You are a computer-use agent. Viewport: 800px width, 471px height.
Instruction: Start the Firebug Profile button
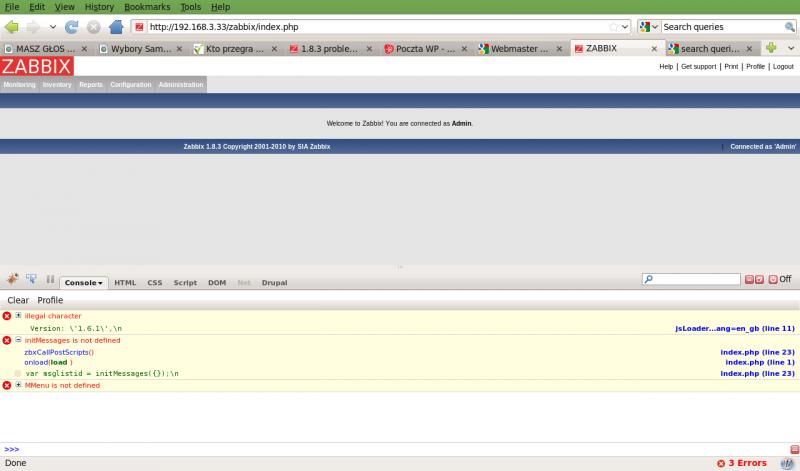[50, 300]
